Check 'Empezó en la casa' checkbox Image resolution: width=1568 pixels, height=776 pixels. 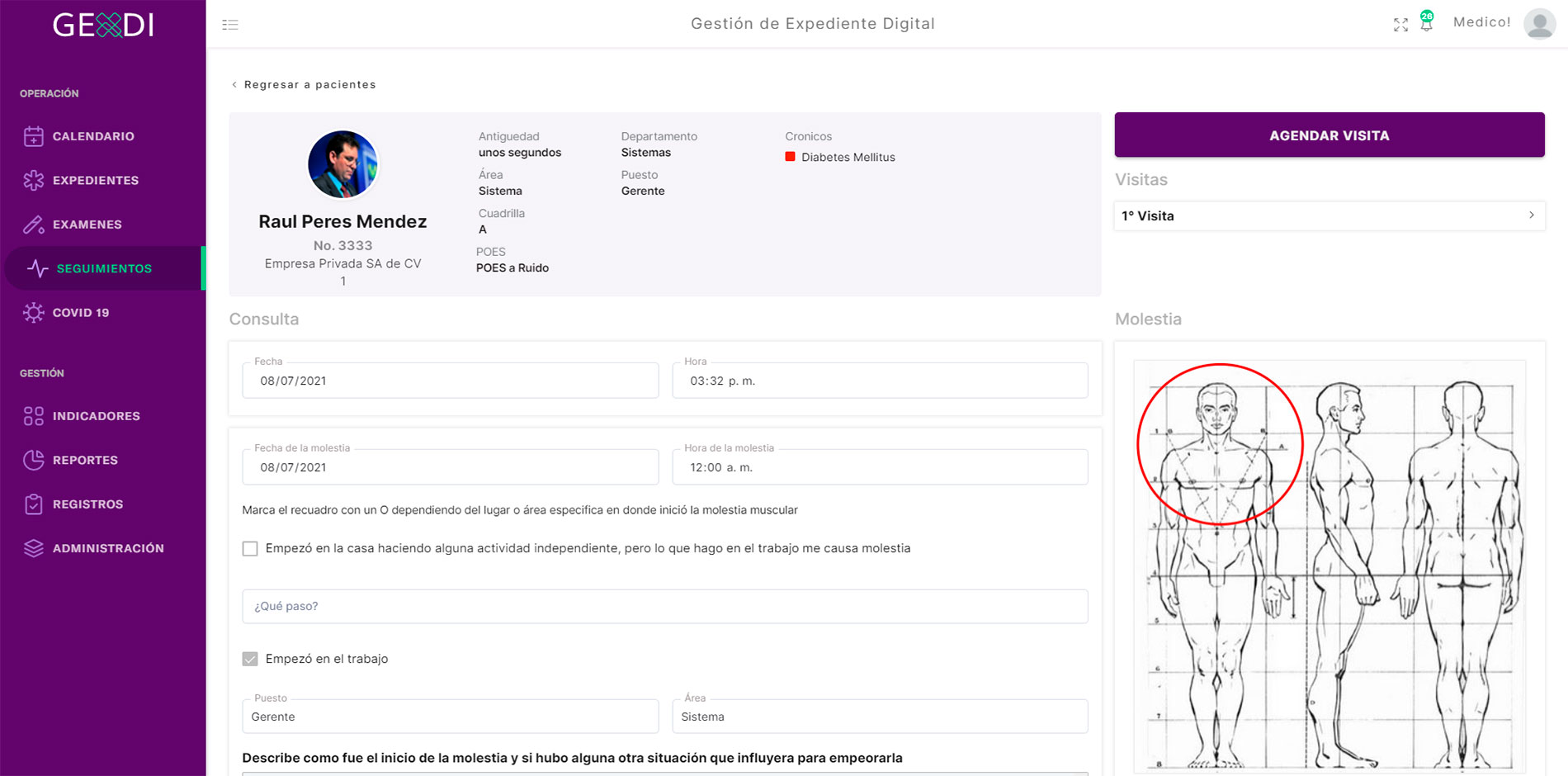coord(250,548)
